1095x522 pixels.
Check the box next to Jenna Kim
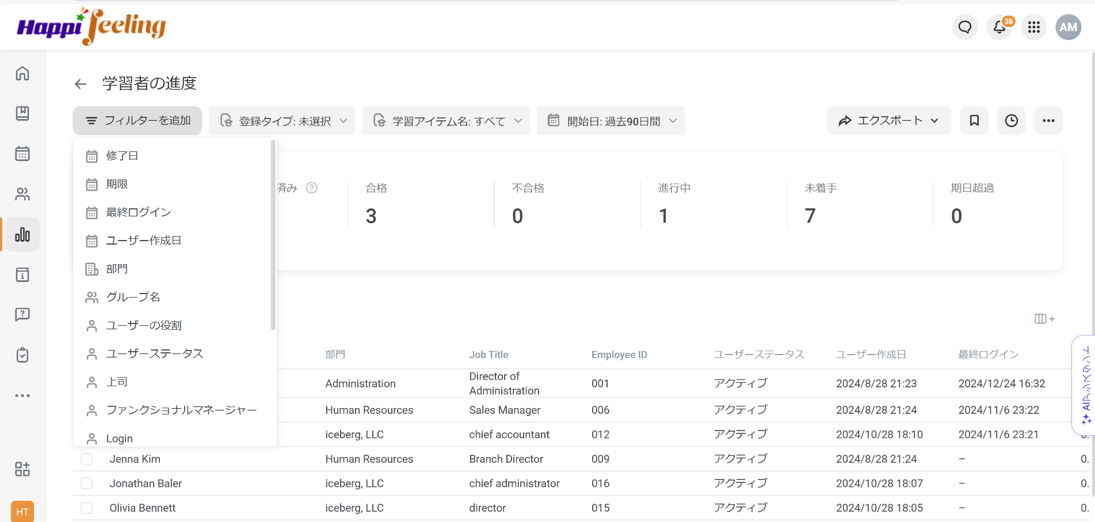coord(87,459)
